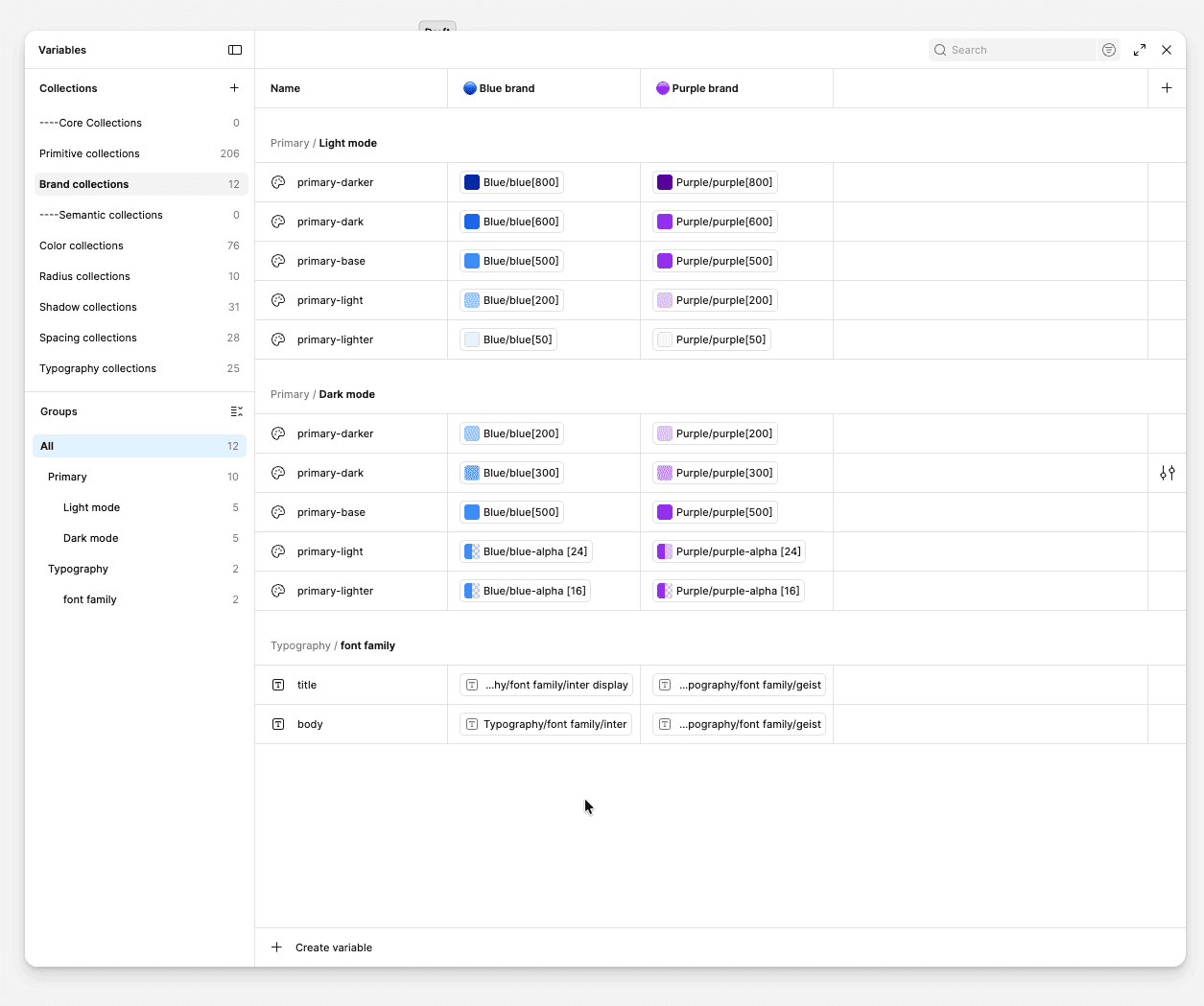Click Blue/blue[800] swatch chip
1204x1006 pixels.
[511, 182]
